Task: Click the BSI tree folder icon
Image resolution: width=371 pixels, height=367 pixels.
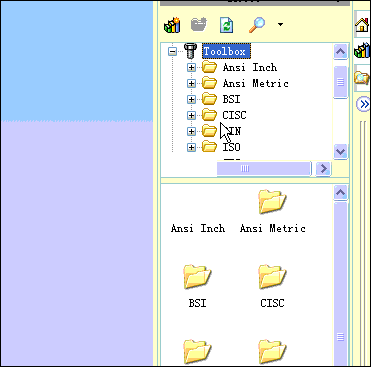Action: click(x=210, y=99)
